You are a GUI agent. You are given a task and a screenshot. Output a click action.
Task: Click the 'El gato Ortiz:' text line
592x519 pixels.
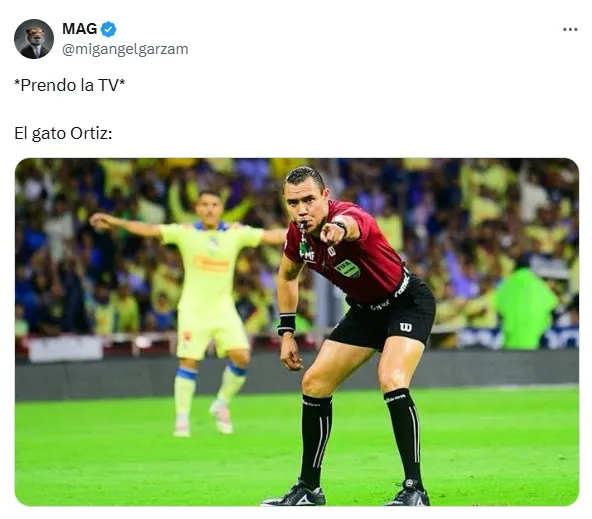click(63, 133)
